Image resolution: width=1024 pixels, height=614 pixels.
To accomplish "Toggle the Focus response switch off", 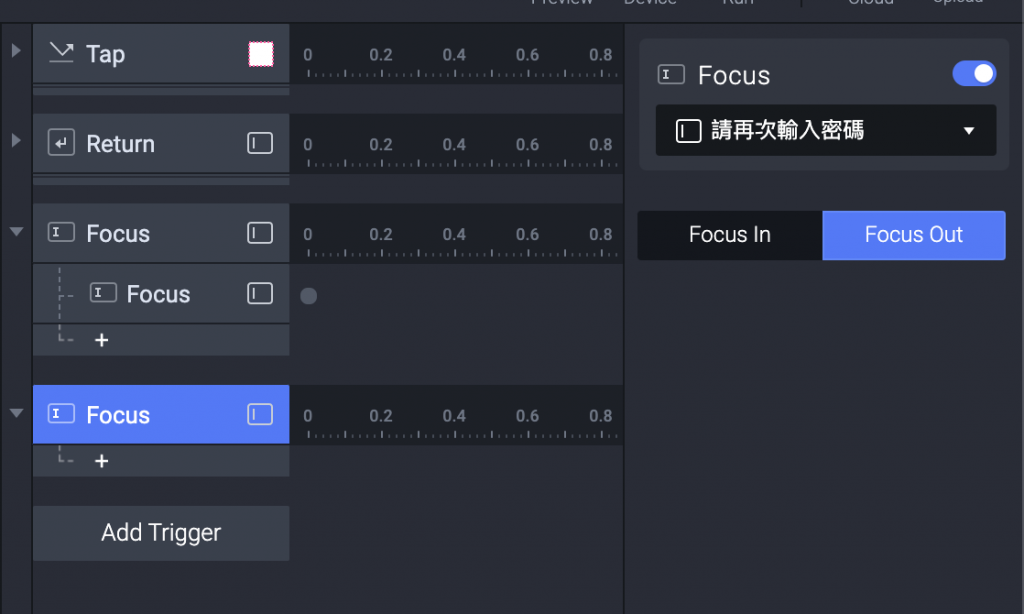I will pyautogui.click(x=974, y=74).
